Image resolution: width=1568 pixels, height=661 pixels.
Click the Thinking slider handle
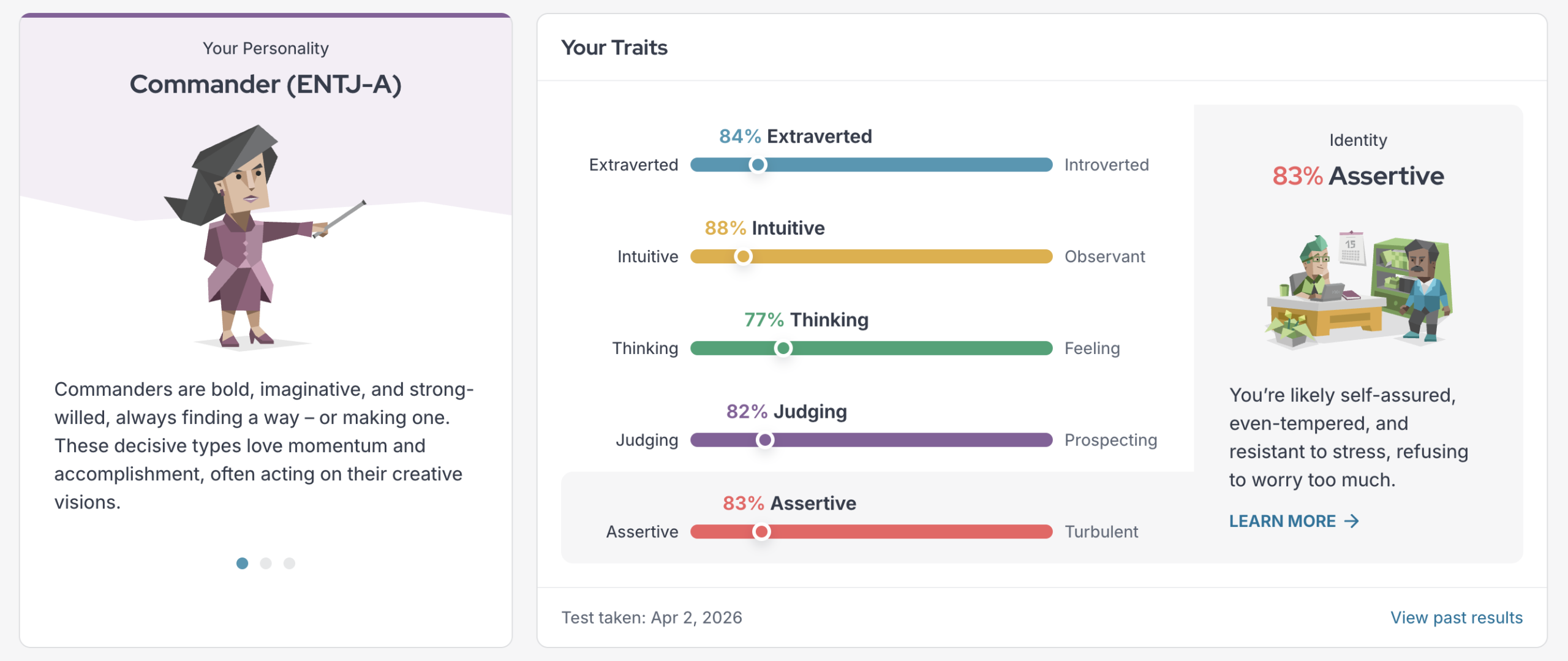coord(783,349)
